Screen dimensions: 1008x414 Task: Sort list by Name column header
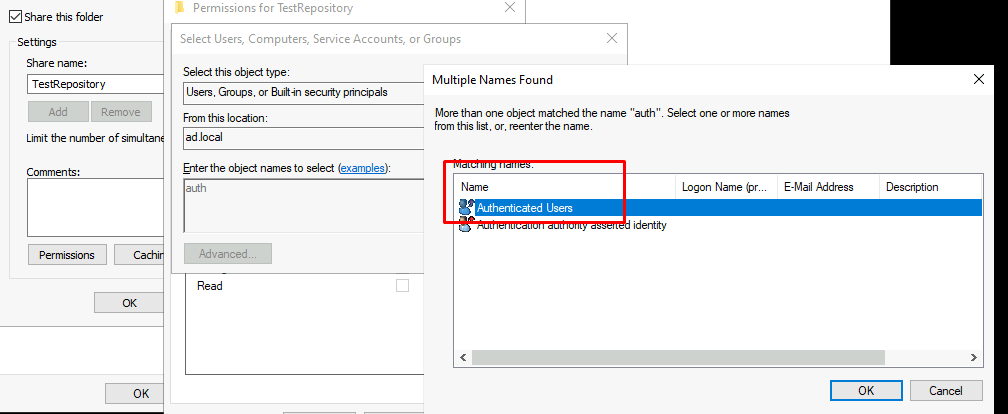[565, 187]
